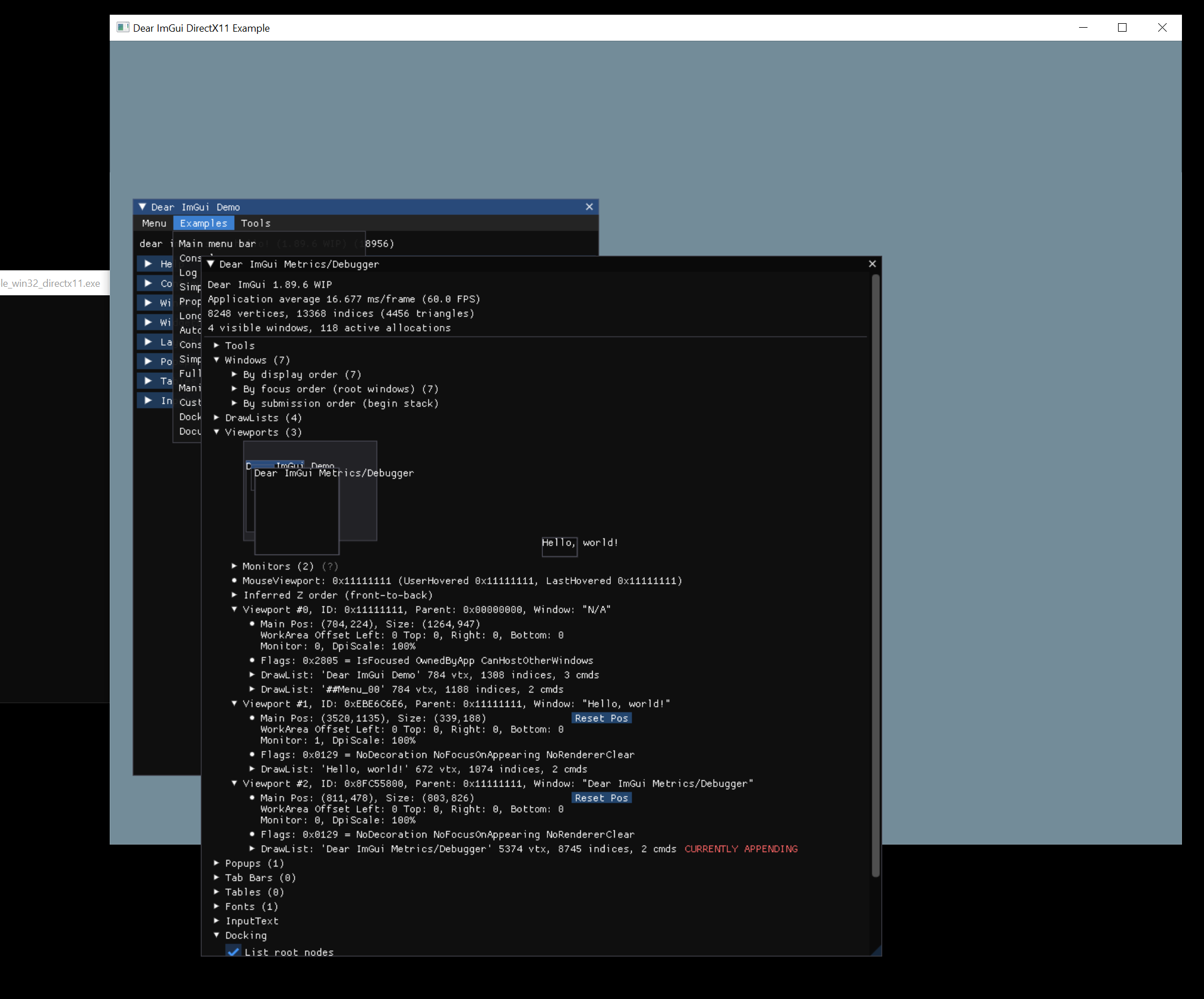Select Log from the Examples menu
Image resolution: width=1204 pixels, height=999 pixels.
188,273
